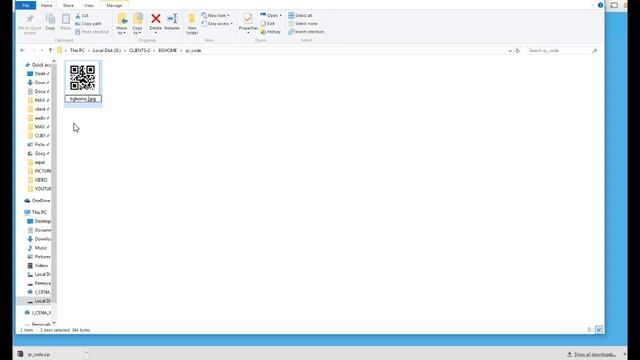Collapse the ribbon with the chevron
This screenshot has width=640, height=360.
(x=592, y=5)
